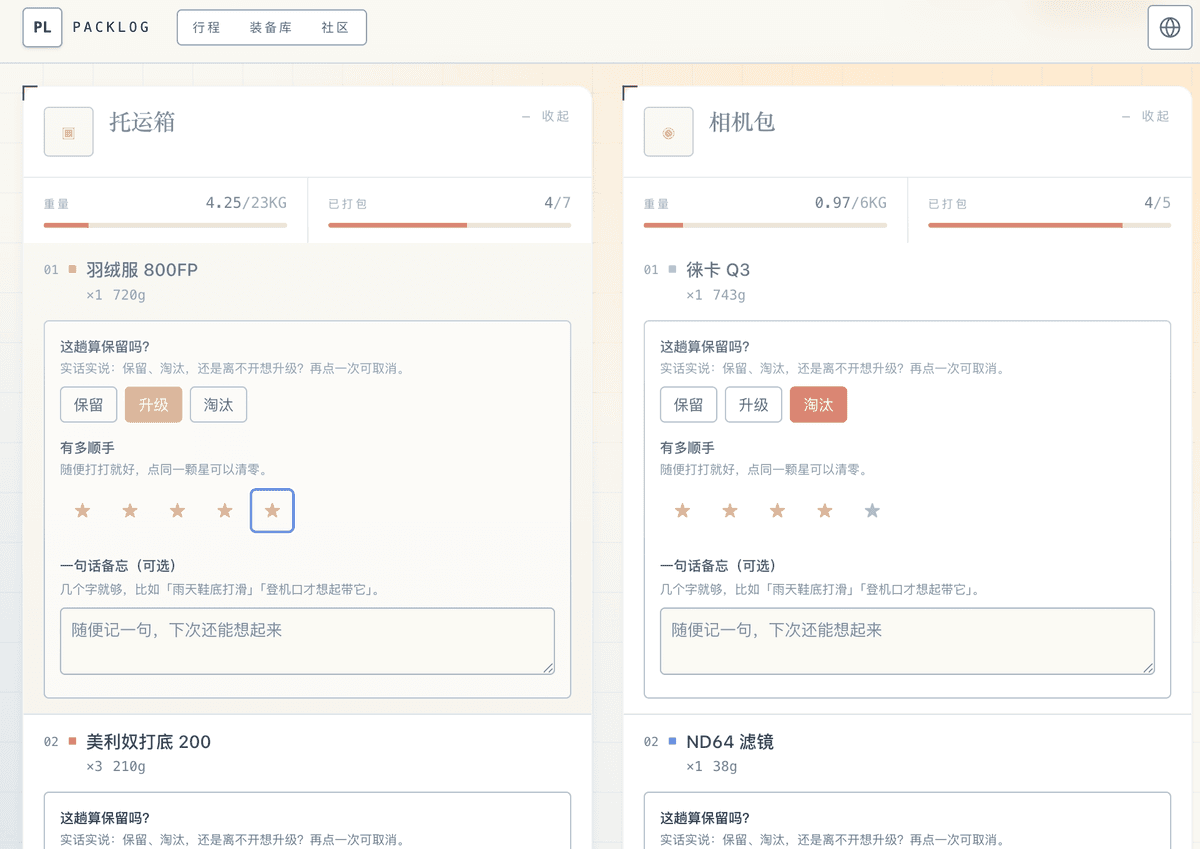
Task: Set first star for 徕卡 Q3
Action: pyautogui.click(x=682, y=511)
